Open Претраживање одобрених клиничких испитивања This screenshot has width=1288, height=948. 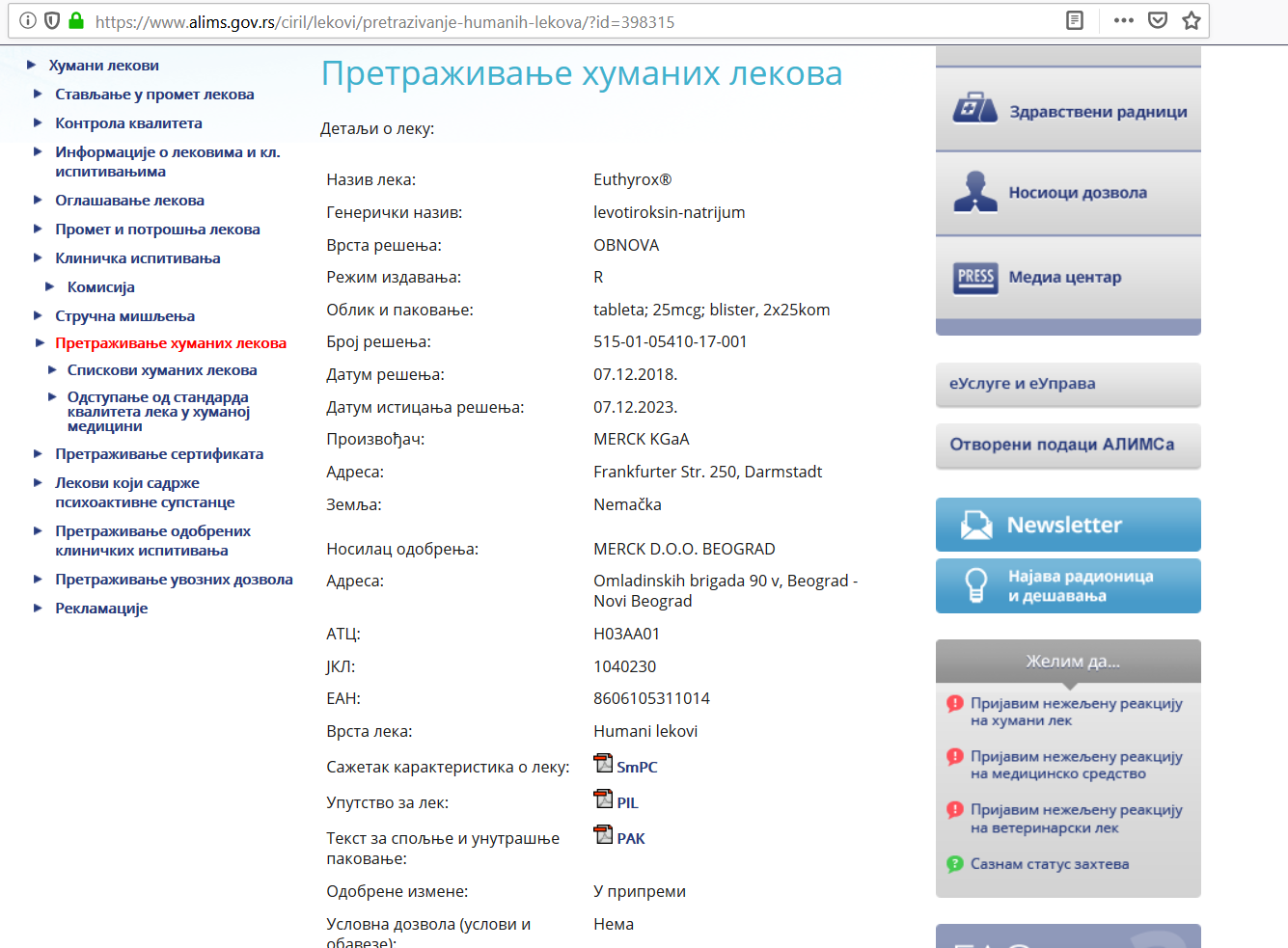tap(152, 541)
